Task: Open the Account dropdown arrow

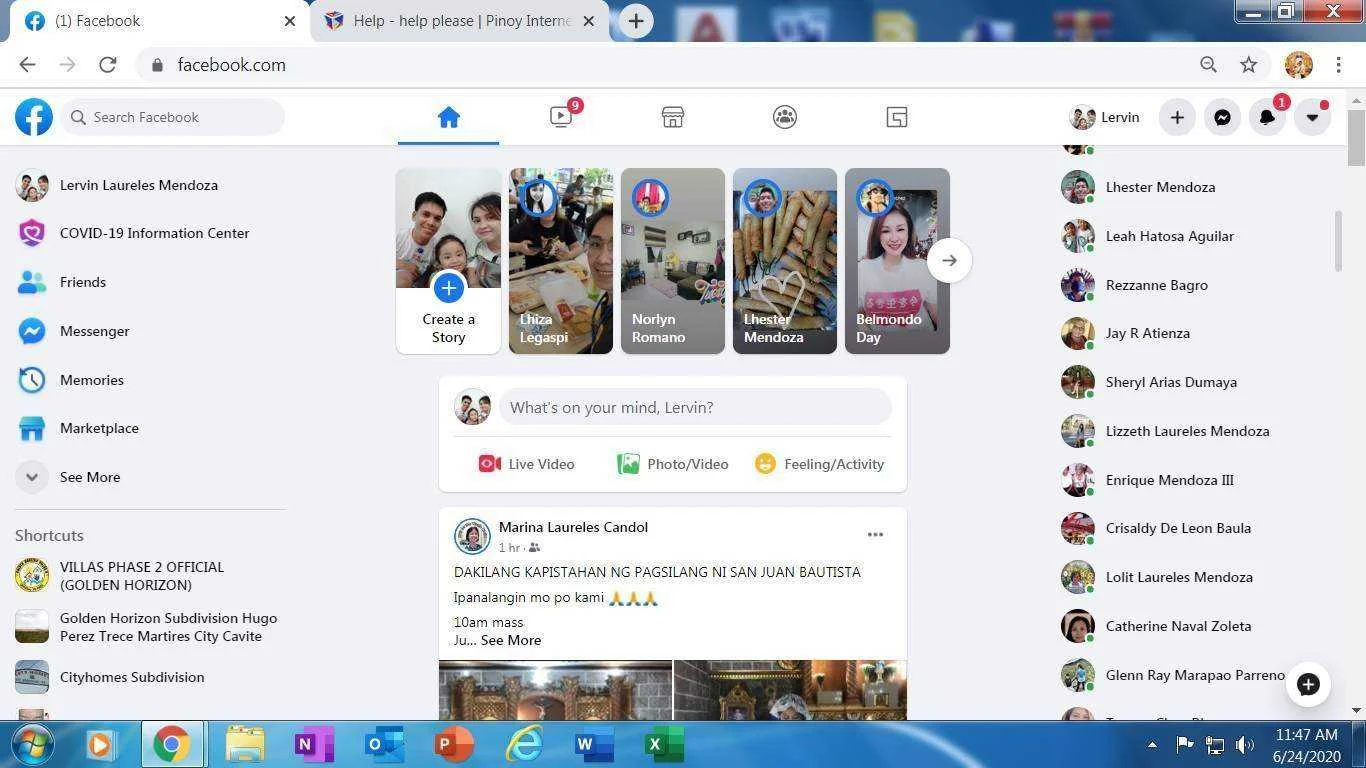Action: coord(1312,117)
